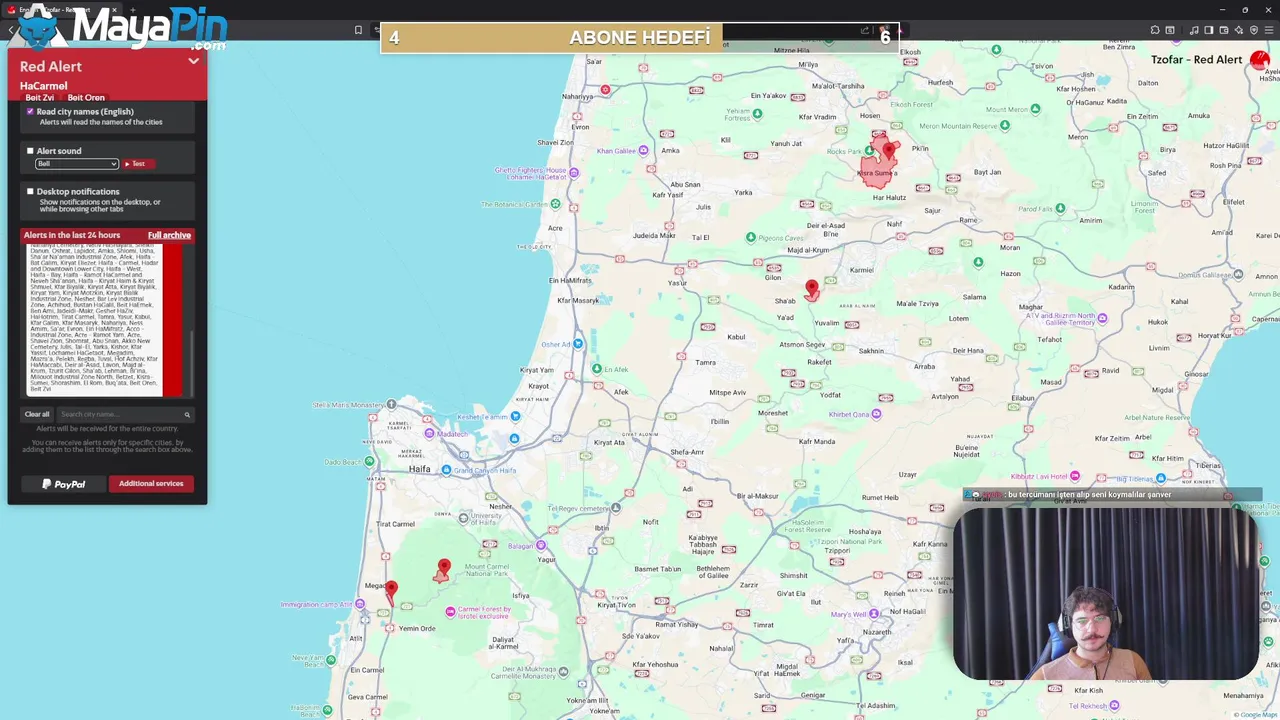Click the bookmark icon in address bar

coord(358,30)
